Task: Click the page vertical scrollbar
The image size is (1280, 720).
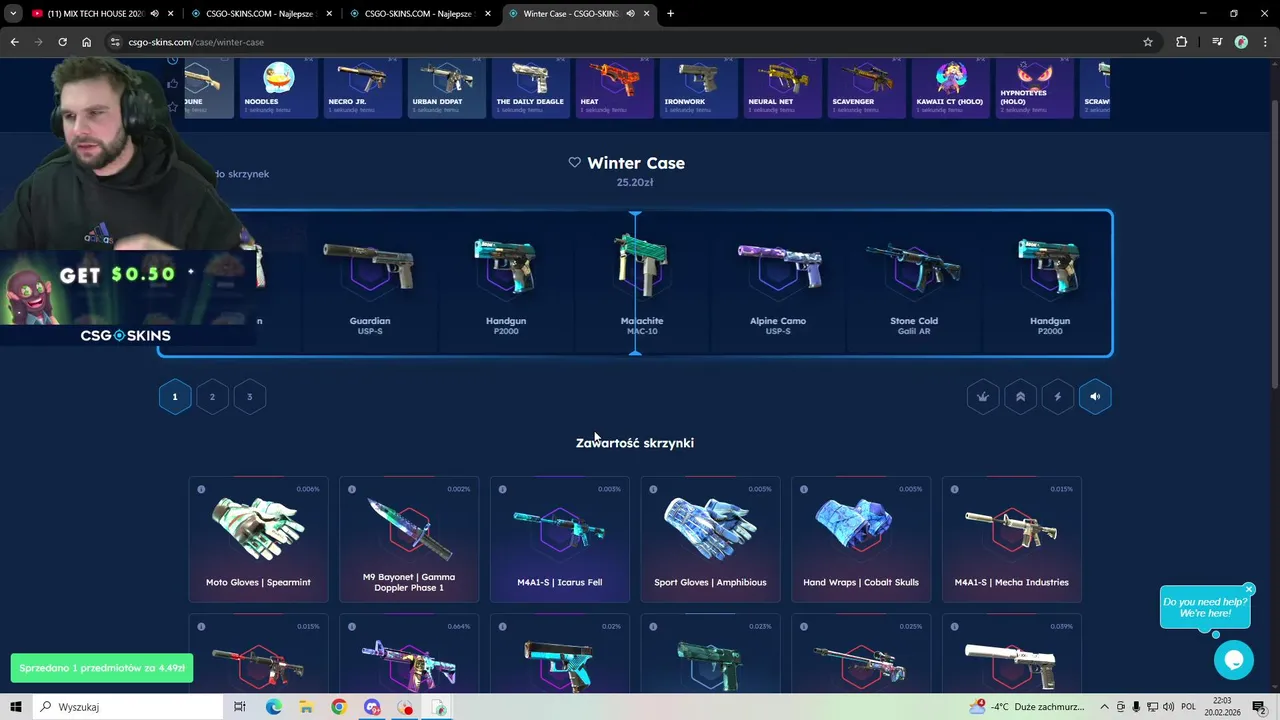Action: click(1274, 245)
